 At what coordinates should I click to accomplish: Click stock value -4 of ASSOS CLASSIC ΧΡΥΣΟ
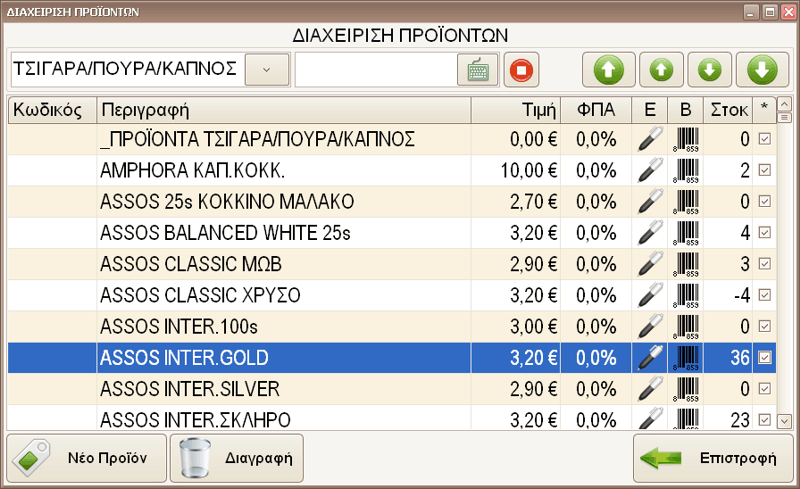coord(741,295)
